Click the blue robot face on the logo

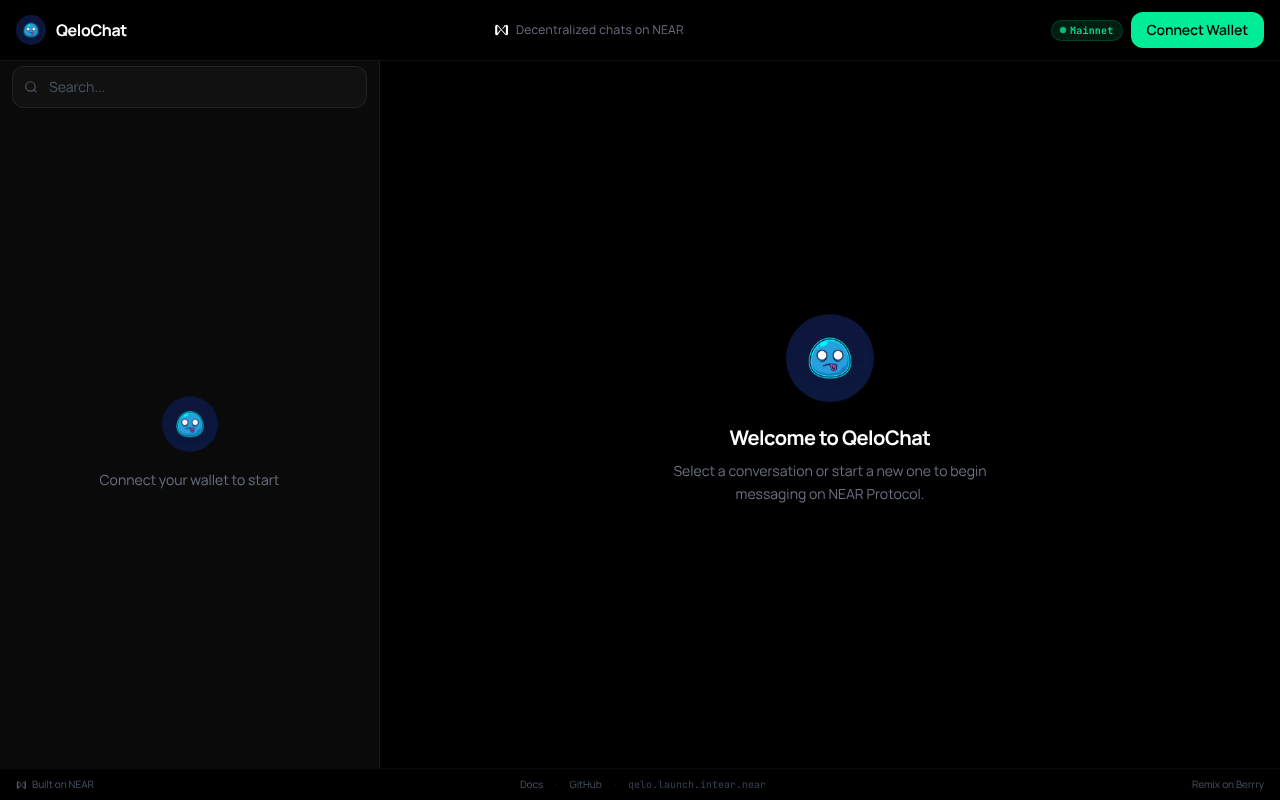(30, 30)
